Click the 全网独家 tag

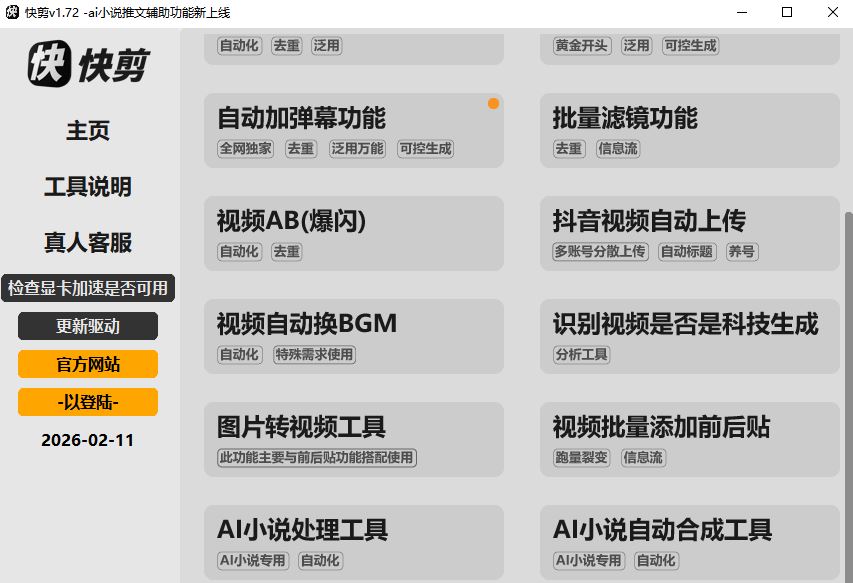coord(245,148)
